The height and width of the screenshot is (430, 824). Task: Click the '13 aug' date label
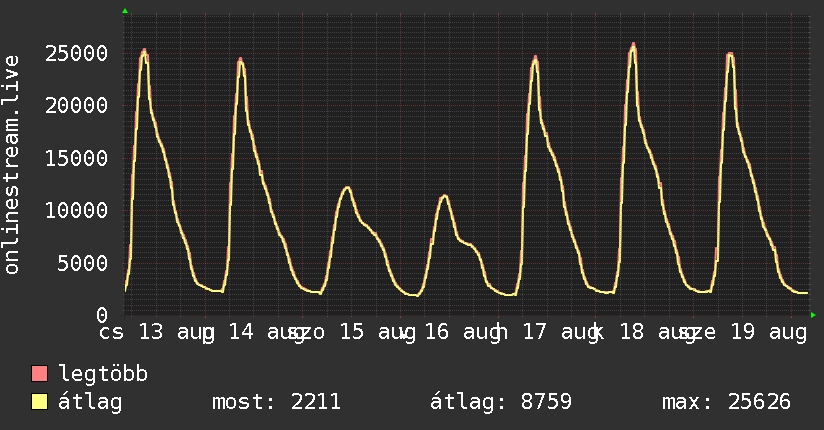[x=177, y=332]
